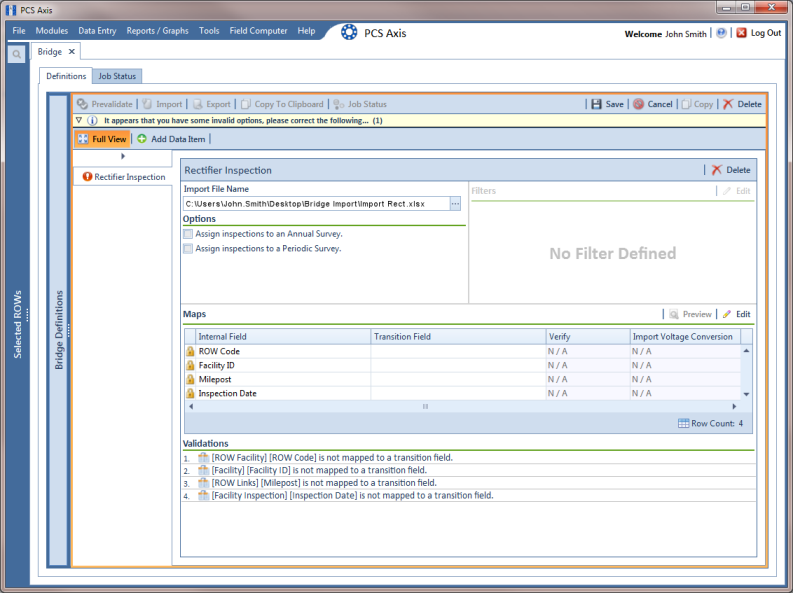This screenshot has width=793, height=593.
Task: Click the Import Voltage Conversion column header
Action: [x=685, y=337]
